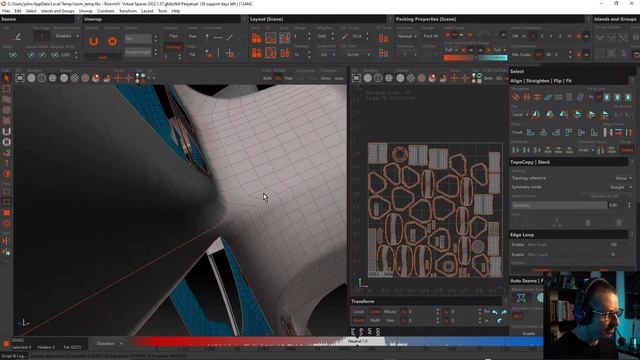Click the Pack All button
Viewport: 640px width, 360px height.
[431, 36]
